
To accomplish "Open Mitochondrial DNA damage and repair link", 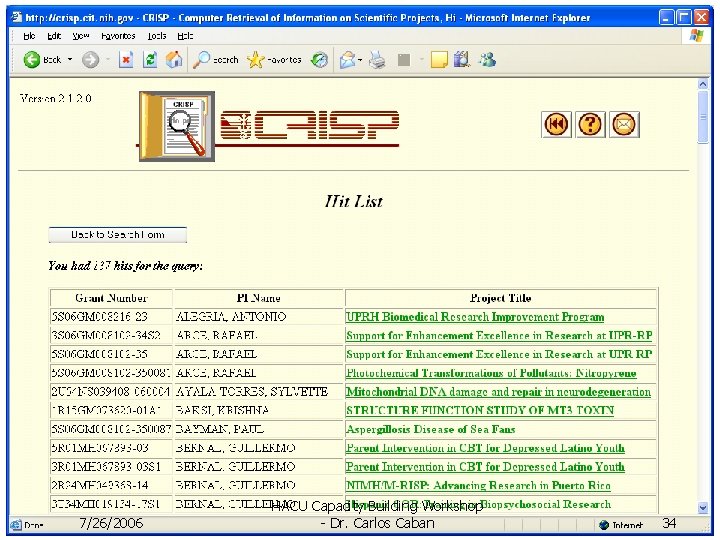I will click(x=498, y=392).
